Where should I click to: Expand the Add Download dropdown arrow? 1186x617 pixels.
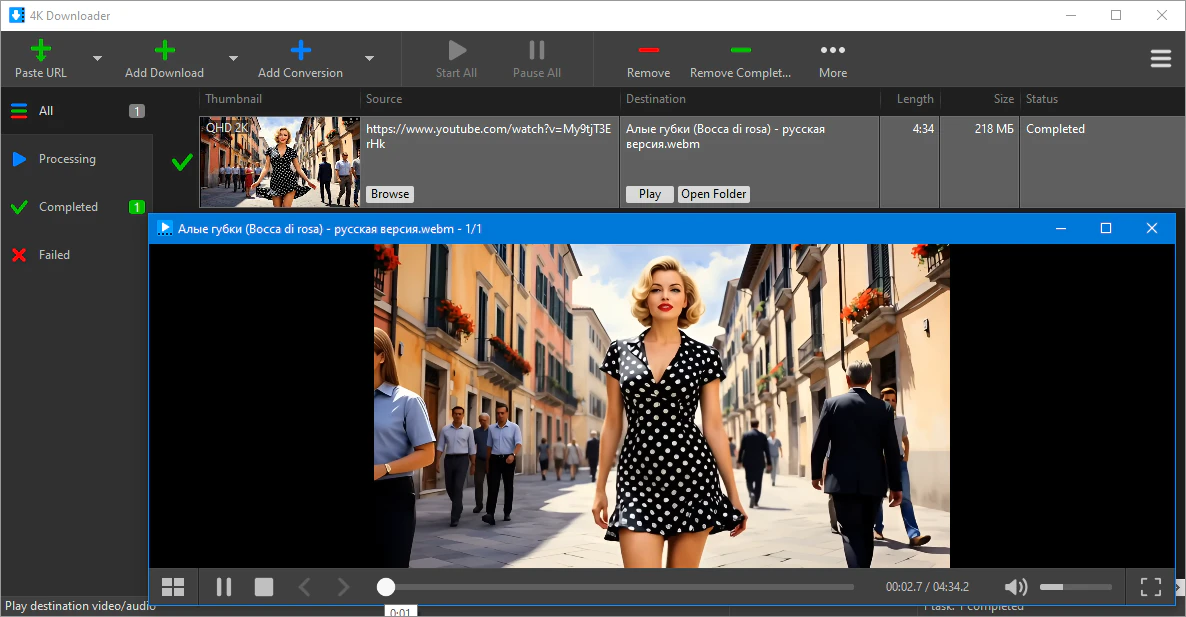(x=233, y=59)
